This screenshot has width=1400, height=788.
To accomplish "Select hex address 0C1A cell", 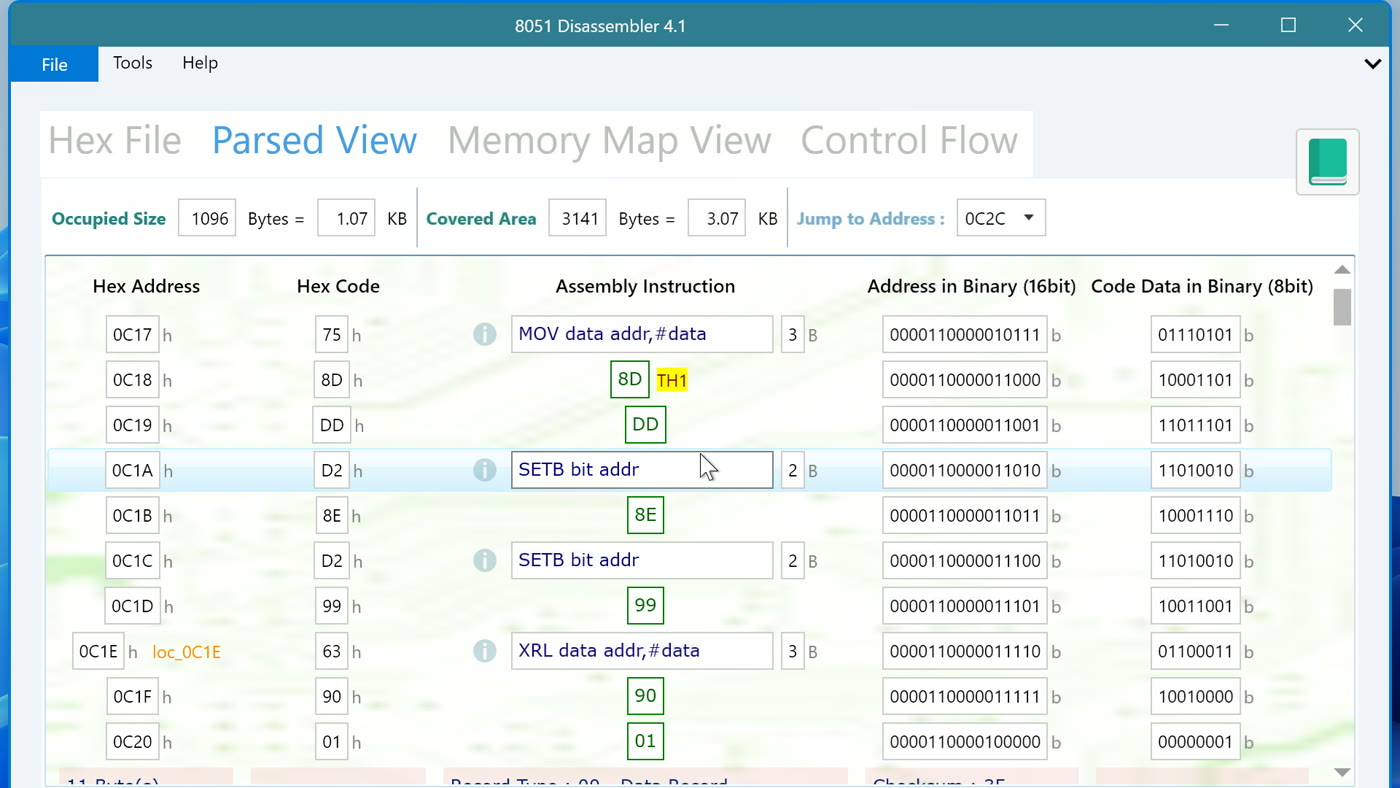I will pos(132,470).
